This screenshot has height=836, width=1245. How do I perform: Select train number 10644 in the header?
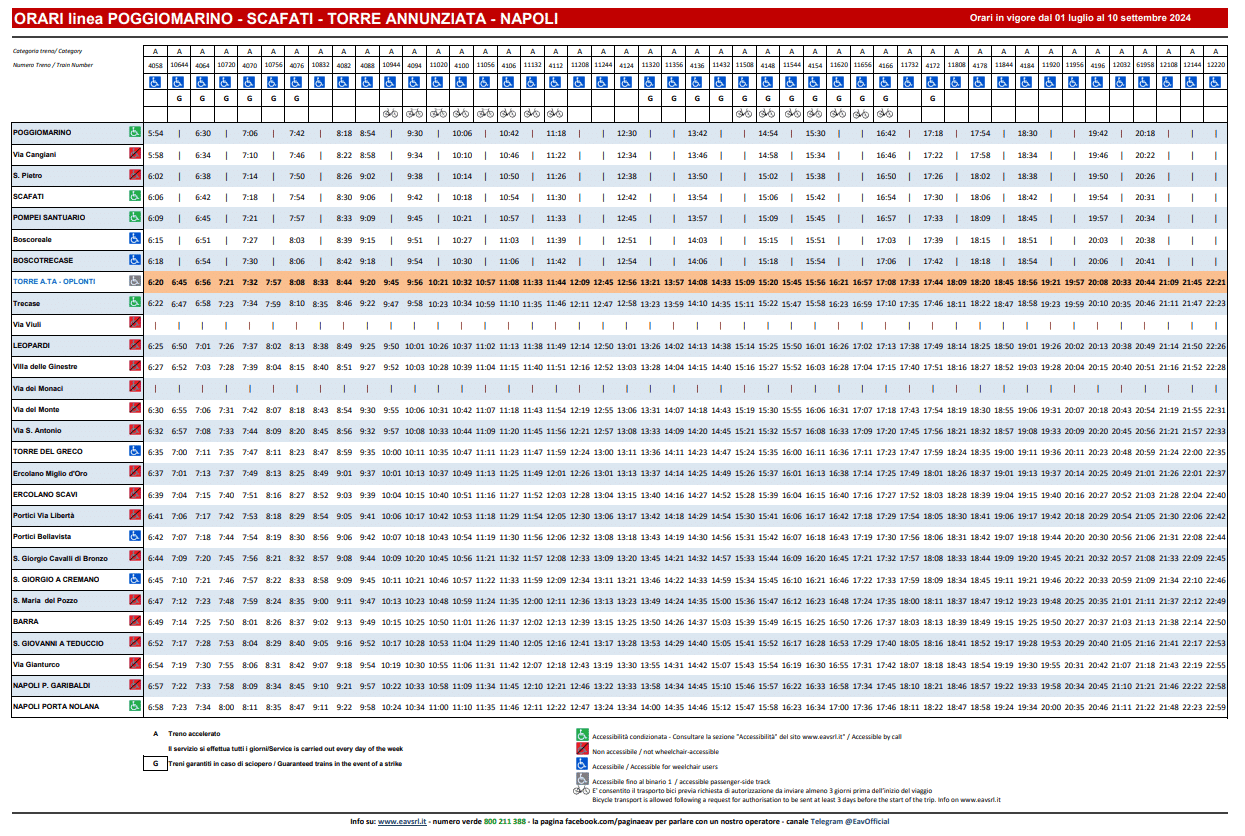point(179,65)
